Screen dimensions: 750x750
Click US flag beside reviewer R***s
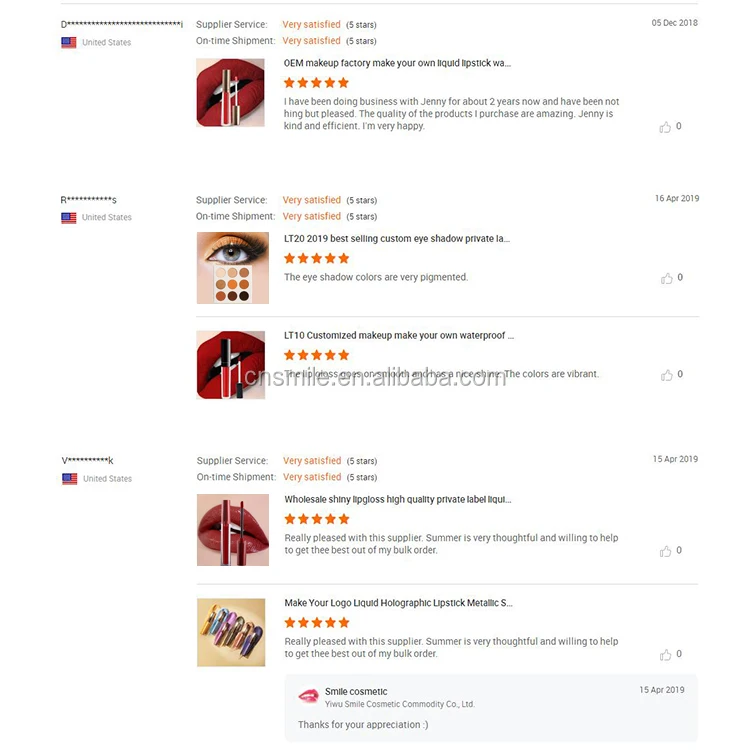click(x=69, y=218)
